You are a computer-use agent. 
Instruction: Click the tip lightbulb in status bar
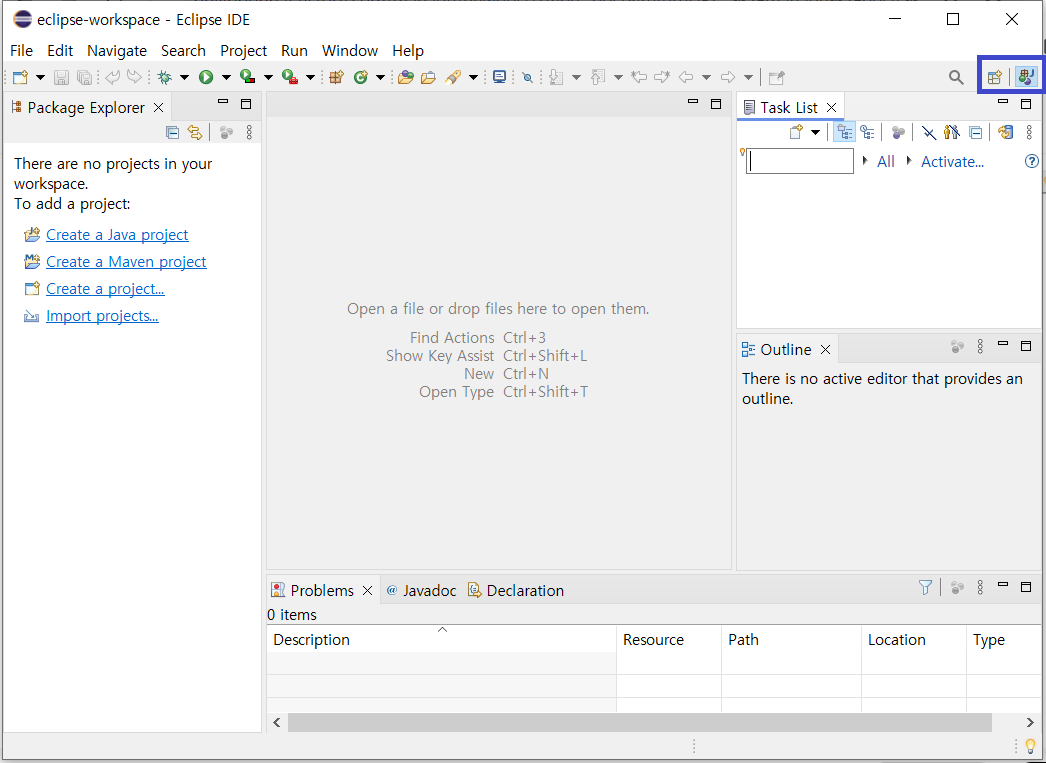pos(1030,746)
